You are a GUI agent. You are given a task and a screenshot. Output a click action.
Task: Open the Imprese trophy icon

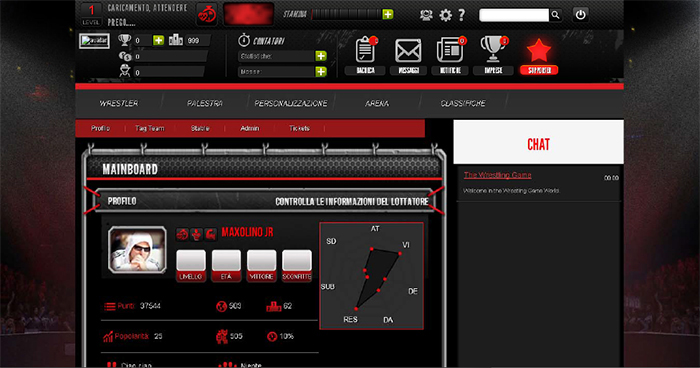[x=493, y=49]
